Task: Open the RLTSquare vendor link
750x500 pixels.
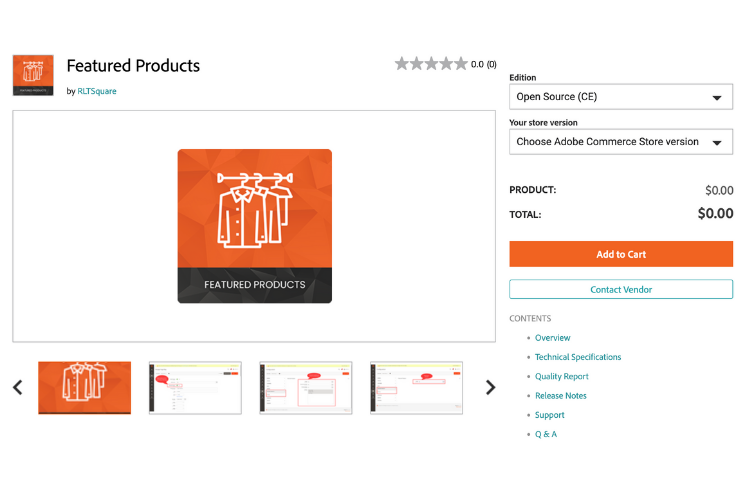Action: click(x=97, y=91)
